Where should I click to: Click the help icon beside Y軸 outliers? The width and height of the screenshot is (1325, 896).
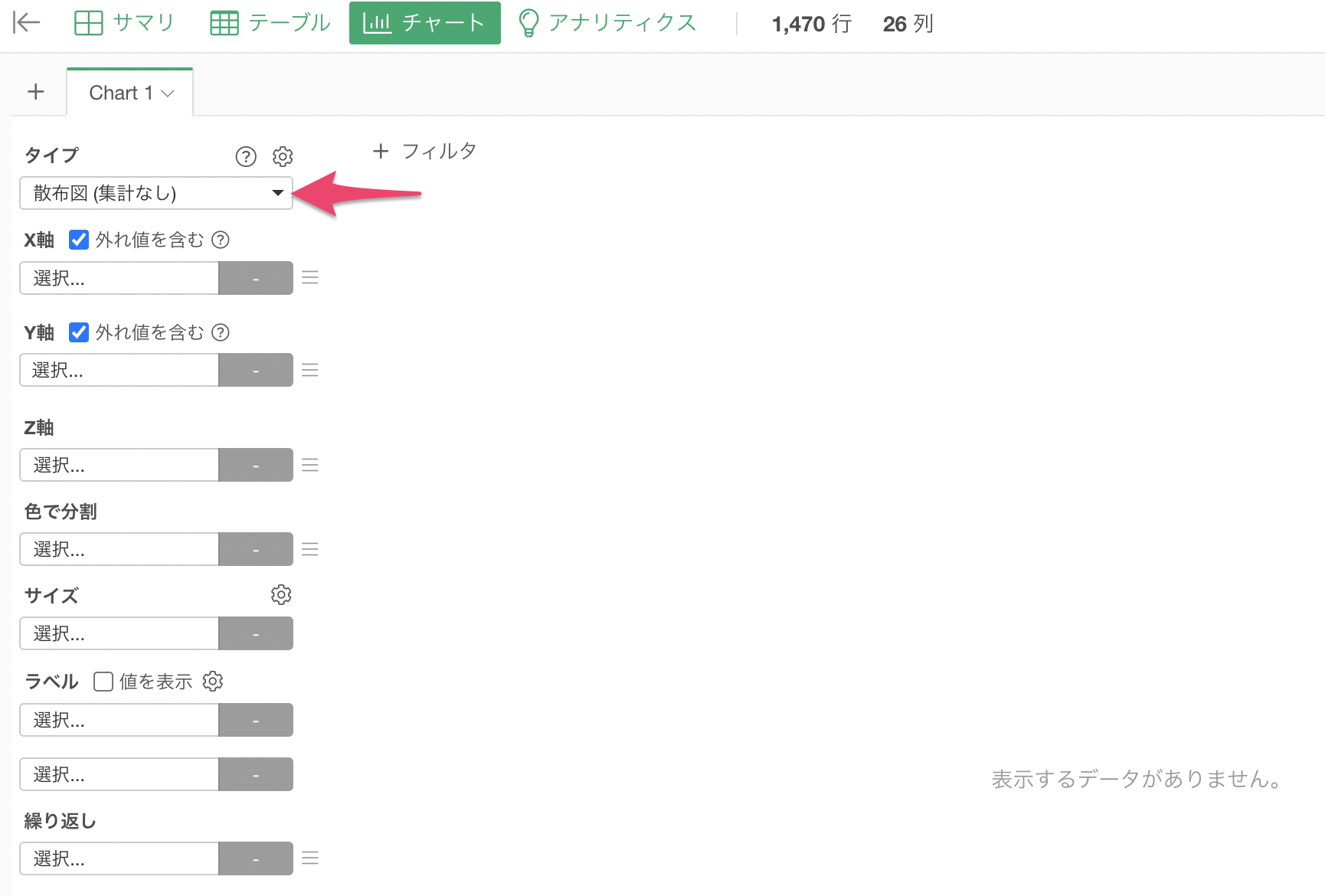tap(221, 332)
